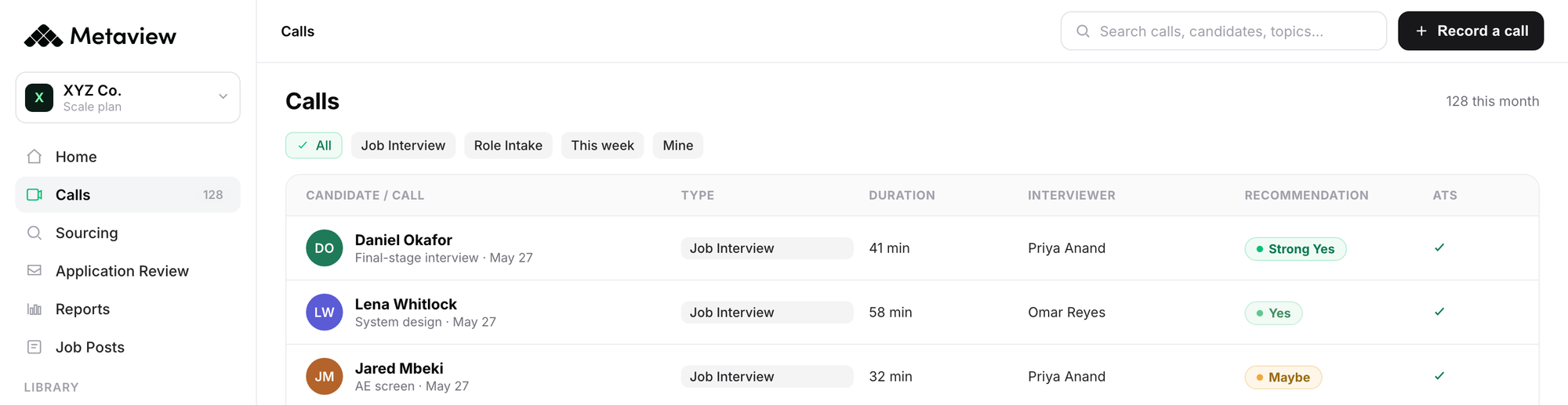Click the 41 min duration value
1568x405 pixels.
click(889, 248)
